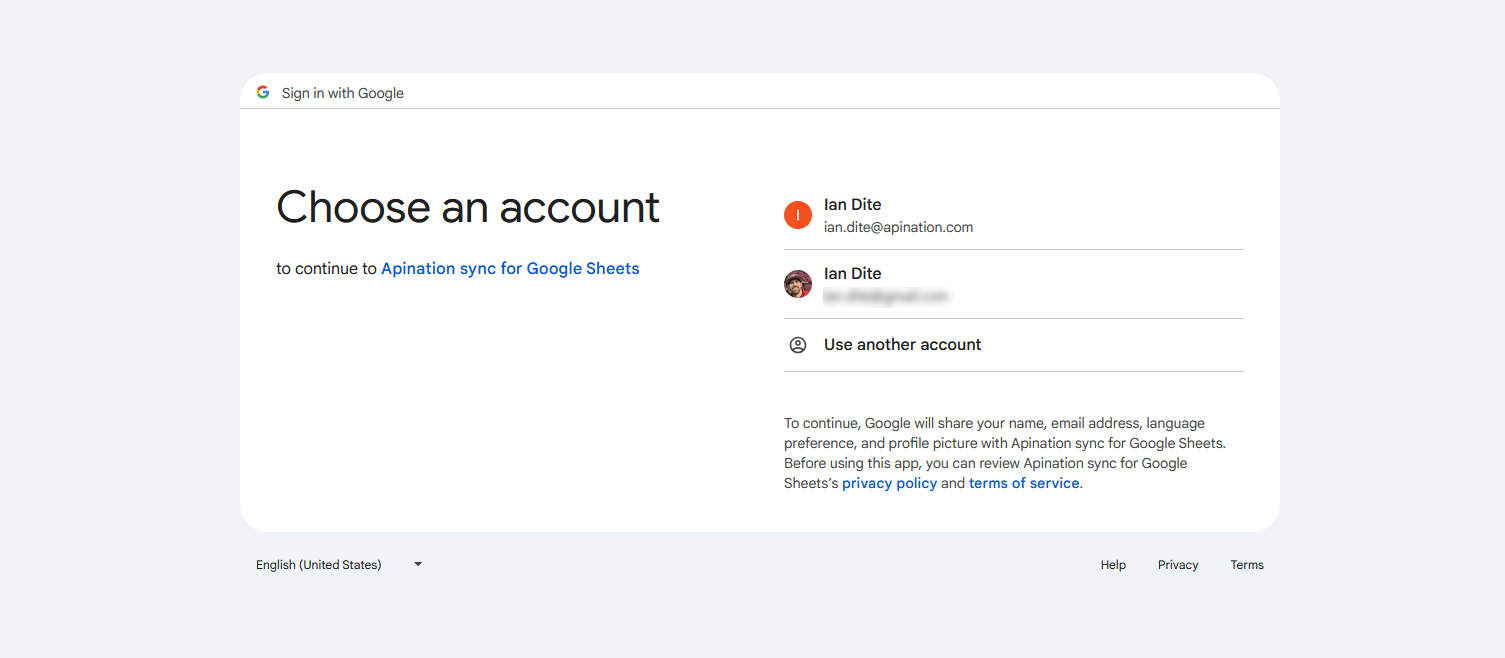
Task: Click the language dropdown arrow
Action: coord(418,564)
